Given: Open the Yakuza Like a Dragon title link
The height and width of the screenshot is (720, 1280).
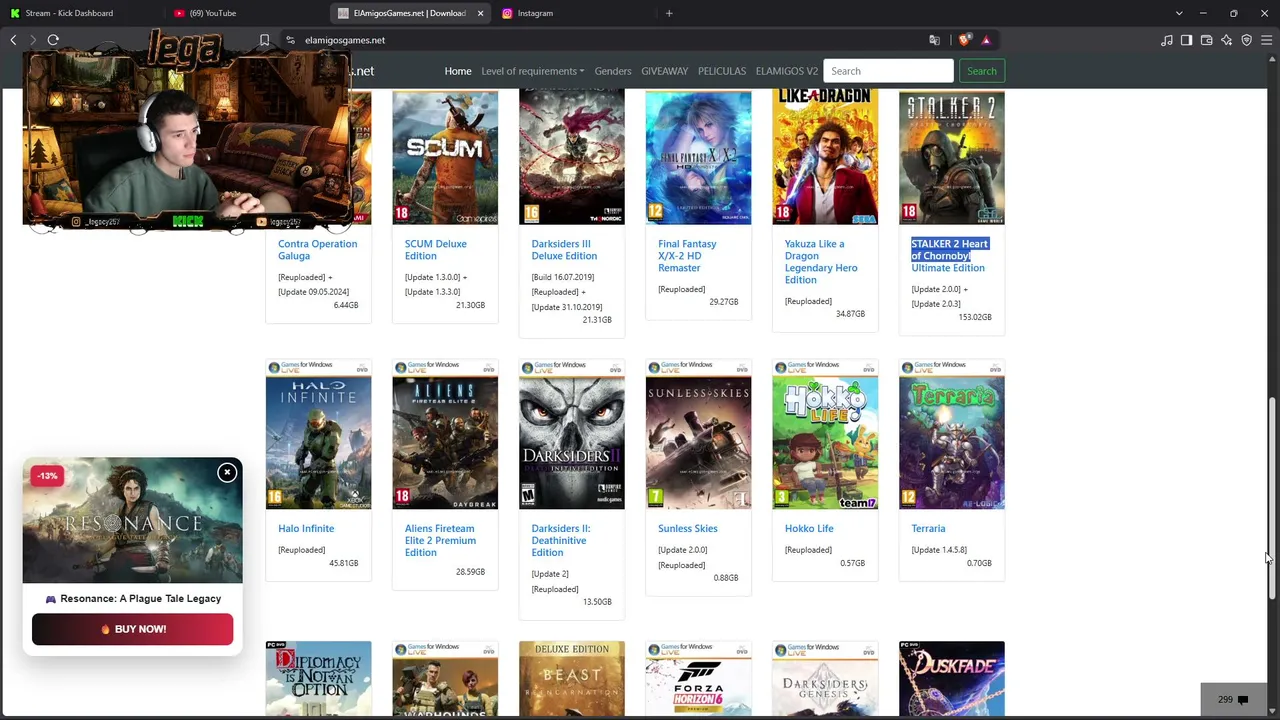Looking at the screenshot, I should [x=821, y=262].
